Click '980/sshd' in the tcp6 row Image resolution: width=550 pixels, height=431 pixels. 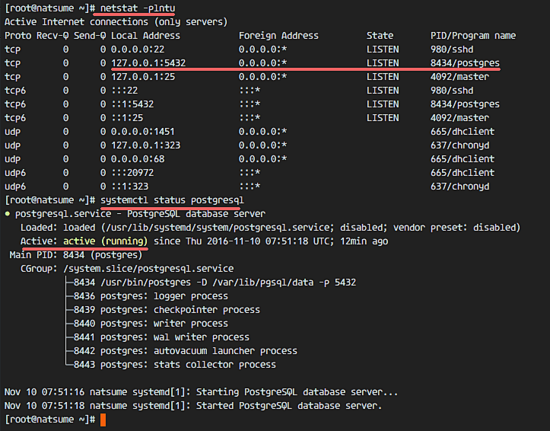[x=451, y=90]
